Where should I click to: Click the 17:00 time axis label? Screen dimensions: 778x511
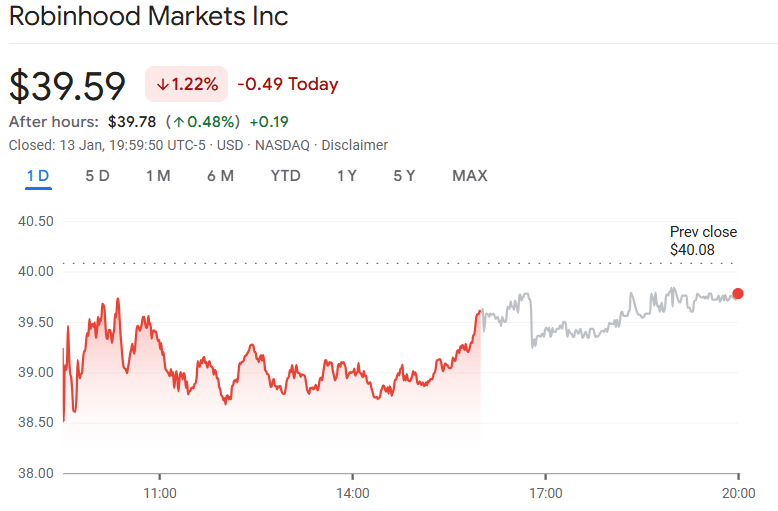point(545,493)
